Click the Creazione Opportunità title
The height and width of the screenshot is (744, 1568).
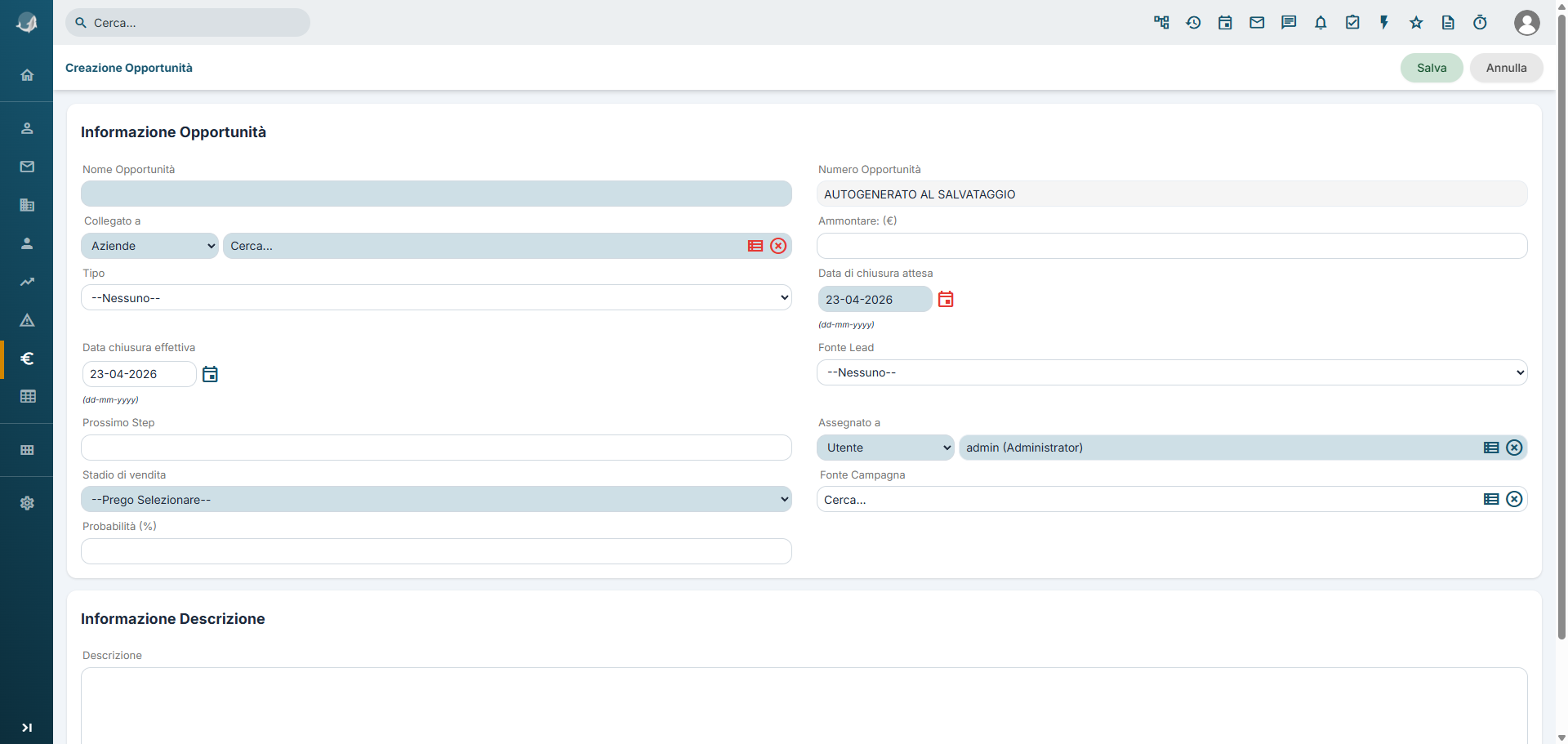tap(129, 68)
